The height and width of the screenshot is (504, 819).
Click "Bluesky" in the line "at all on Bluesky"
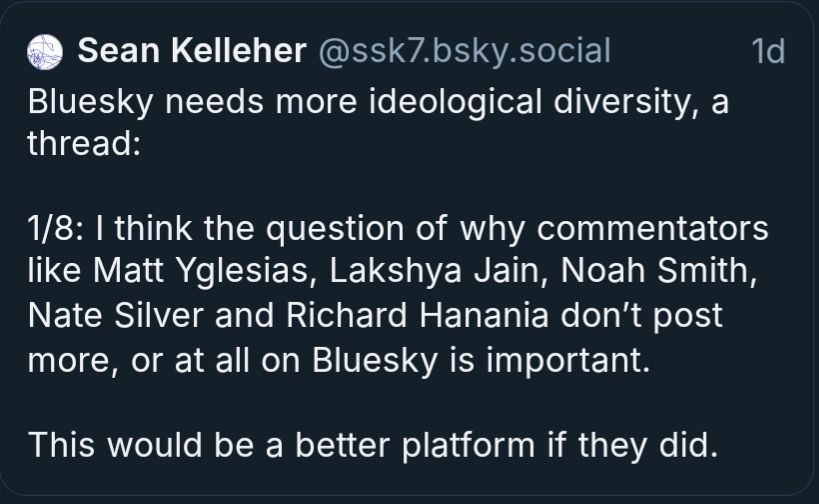[375, 360]
